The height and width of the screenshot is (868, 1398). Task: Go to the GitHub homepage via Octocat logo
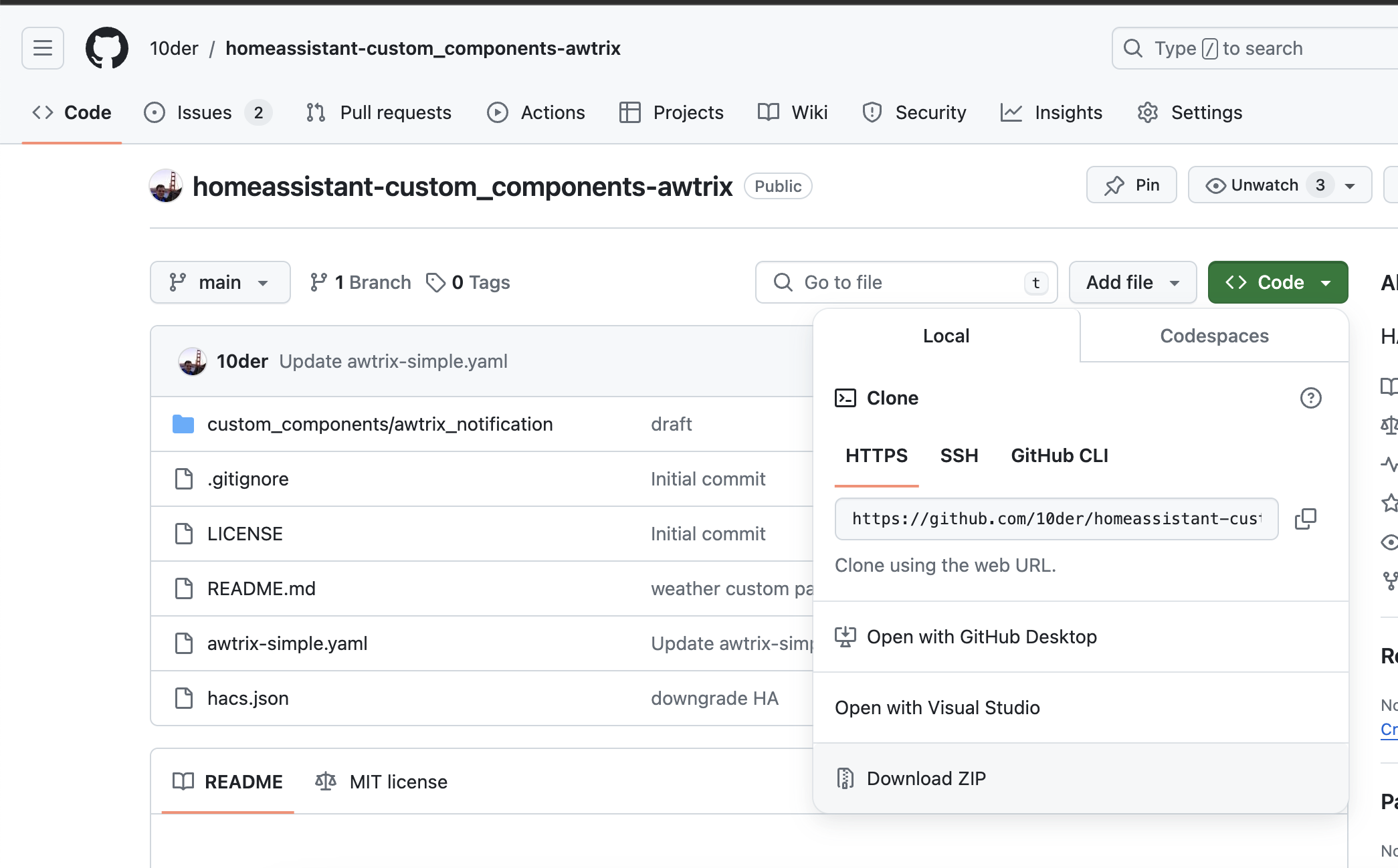[107, 48]
